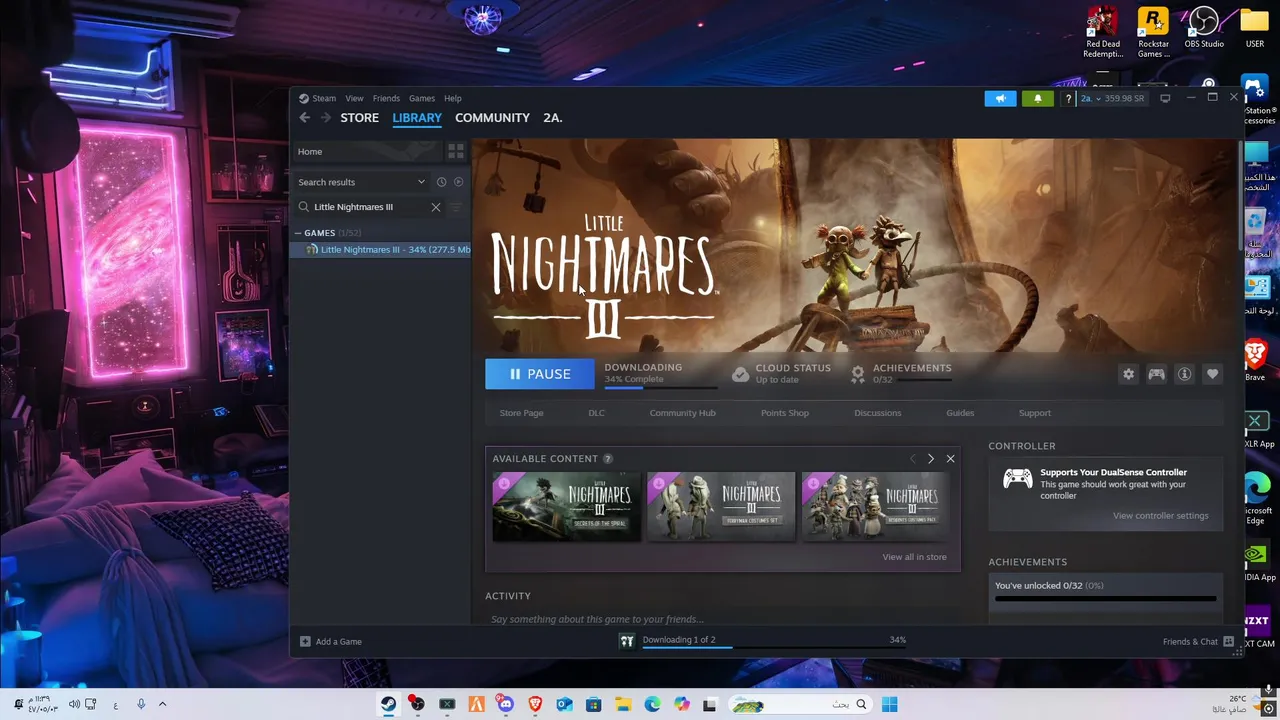The width and height of the screenshot is (1280, 720).
Task: Open the Steam menu
Action: tap(318, 99)
